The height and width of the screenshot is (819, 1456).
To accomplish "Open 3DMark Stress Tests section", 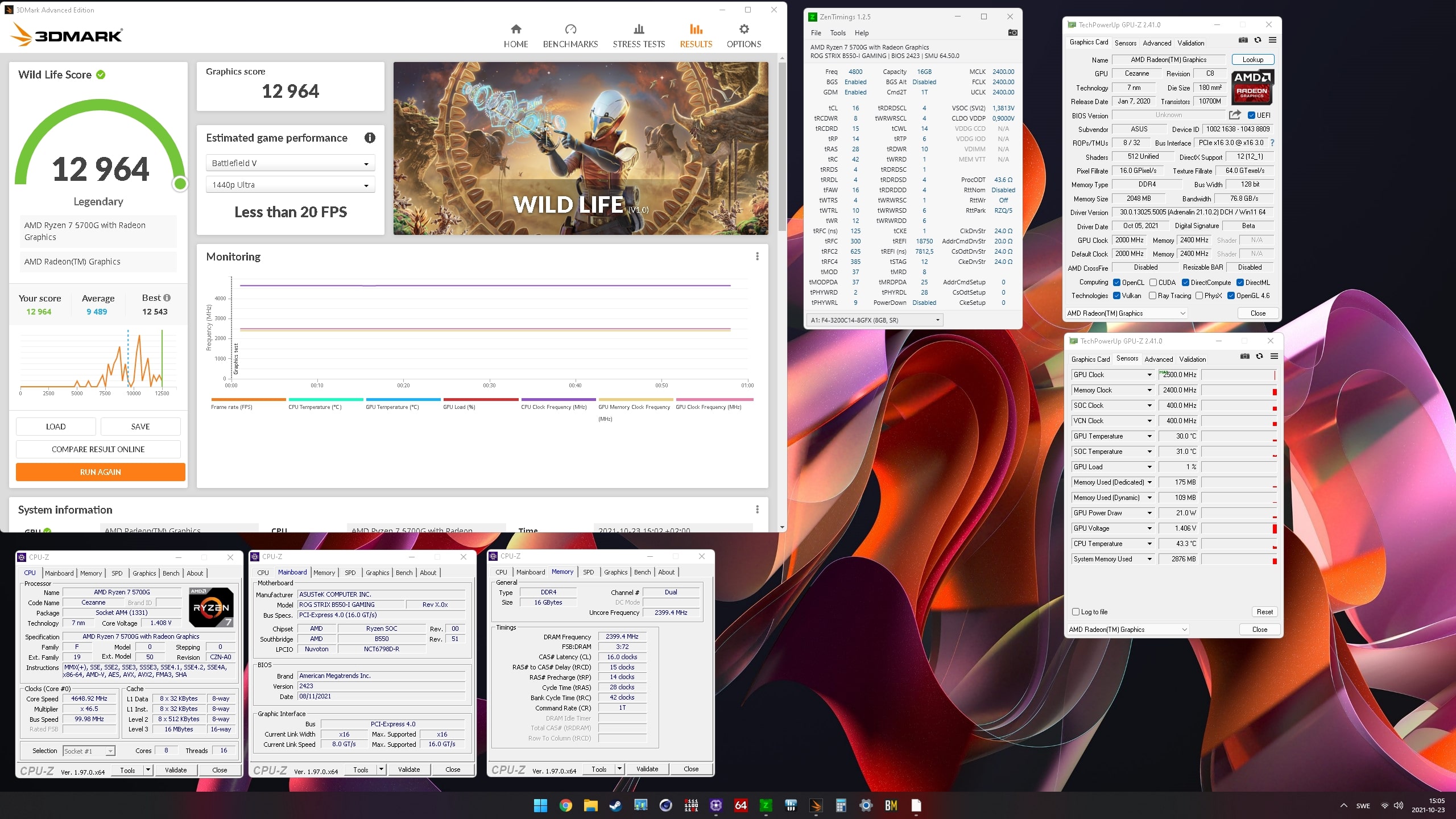I will pos(639,36).
